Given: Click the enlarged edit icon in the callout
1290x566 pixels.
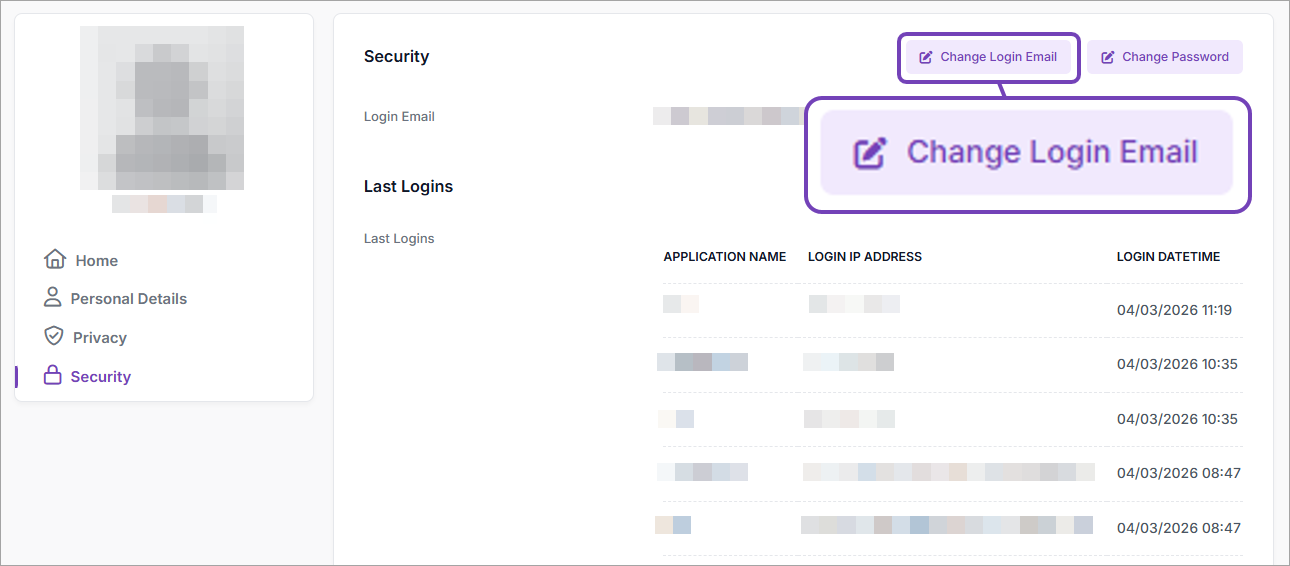Looking at the screenshot, I should (x=870, y=153).
